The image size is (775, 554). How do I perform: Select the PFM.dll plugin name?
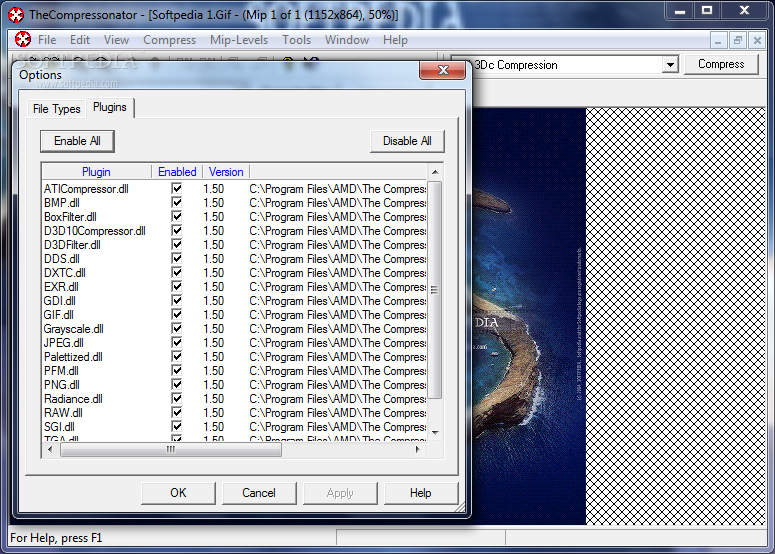click(61, 371)
